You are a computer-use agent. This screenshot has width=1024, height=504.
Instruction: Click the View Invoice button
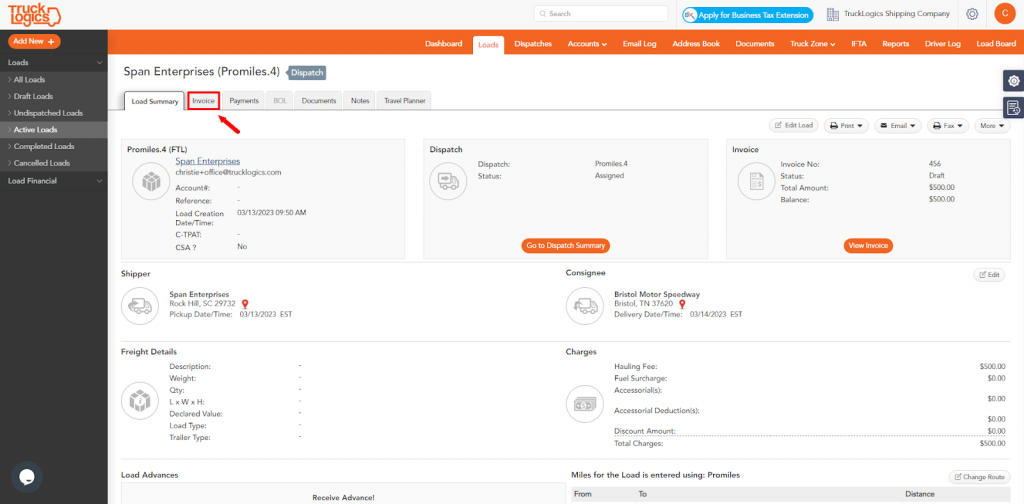868,245
